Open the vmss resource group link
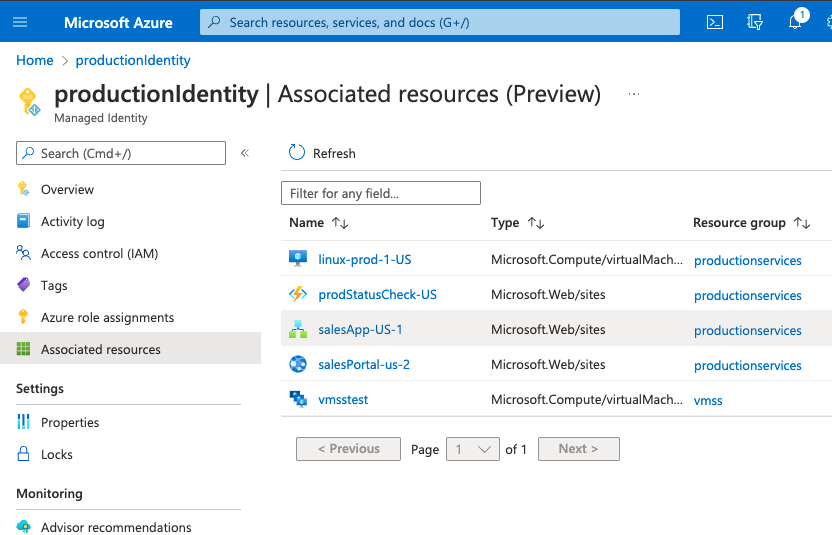The image size is (832, 535). click(708, 400)
